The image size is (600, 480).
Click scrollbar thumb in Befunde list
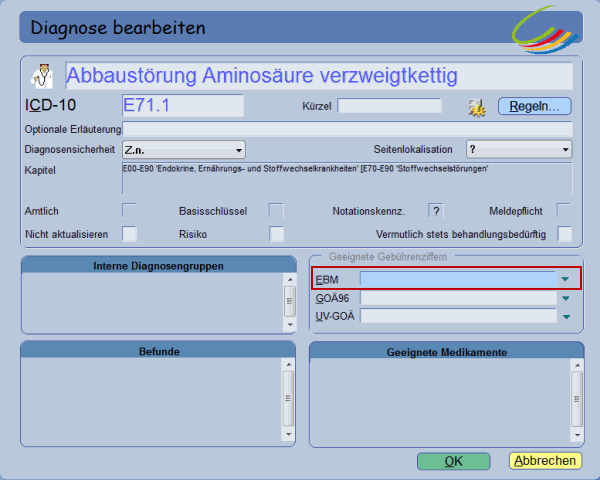point(289,398)
